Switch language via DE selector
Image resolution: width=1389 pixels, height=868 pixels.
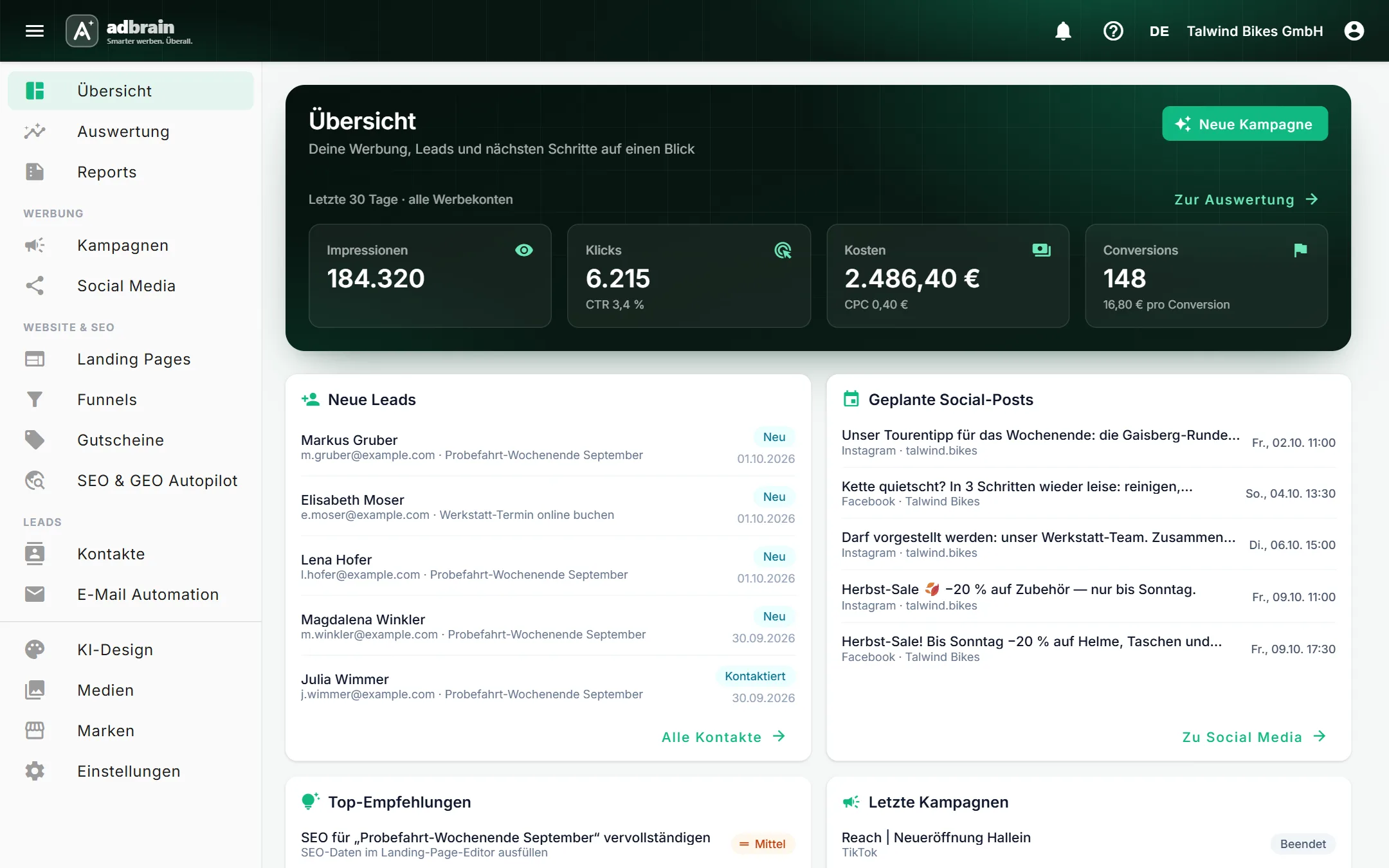[1159, 31]
